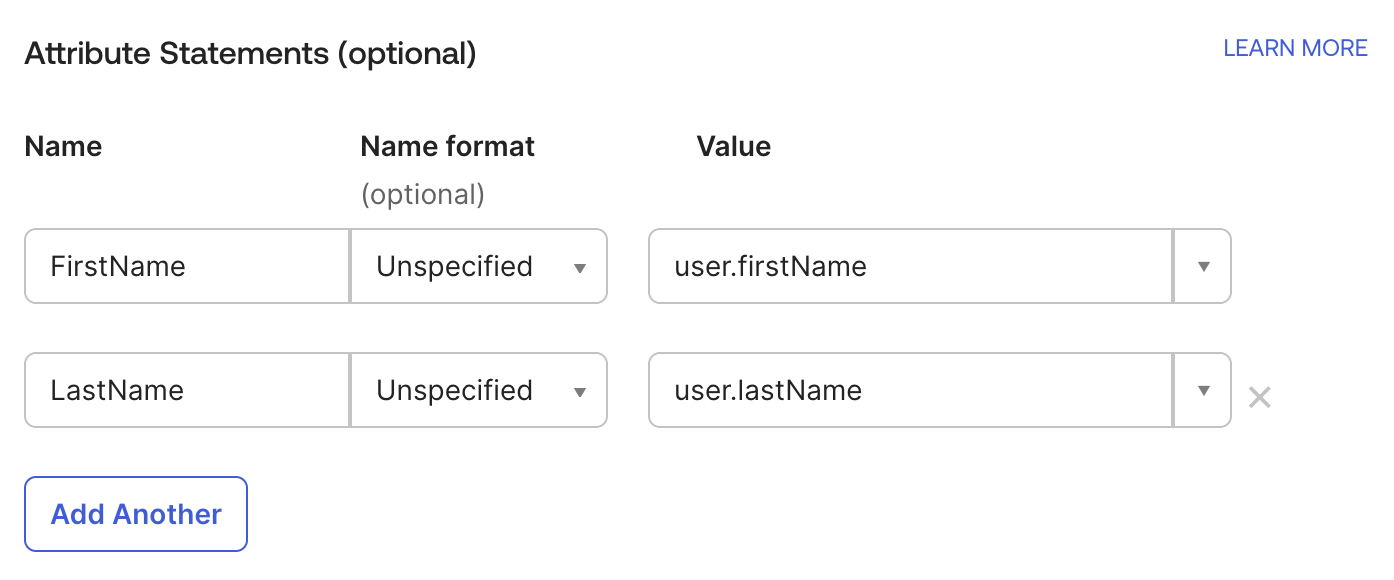
Task: Open the LEARN MORE link
Action: click(1295, 48)
